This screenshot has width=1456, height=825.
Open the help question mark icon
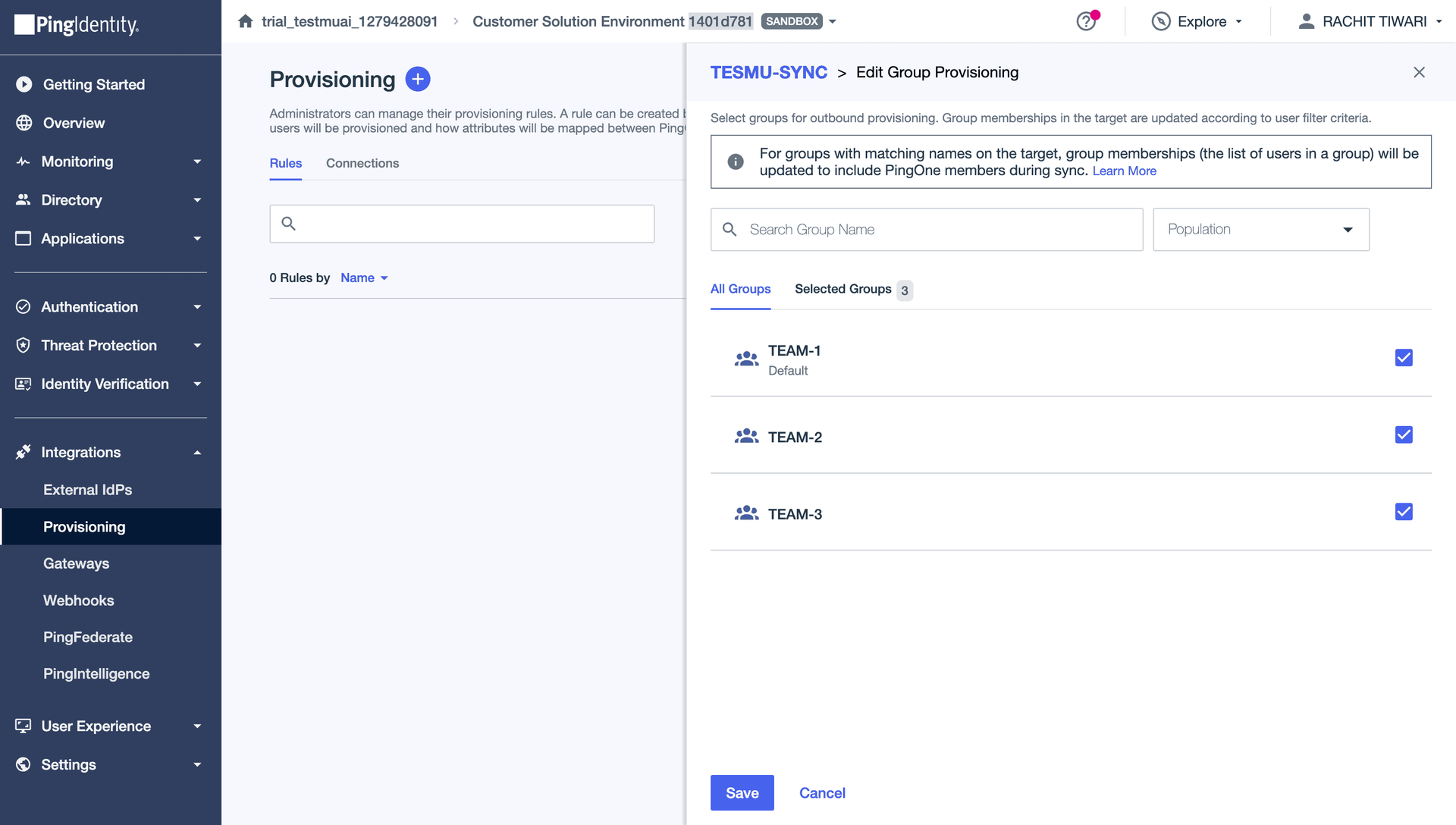tap(1086, 21)
